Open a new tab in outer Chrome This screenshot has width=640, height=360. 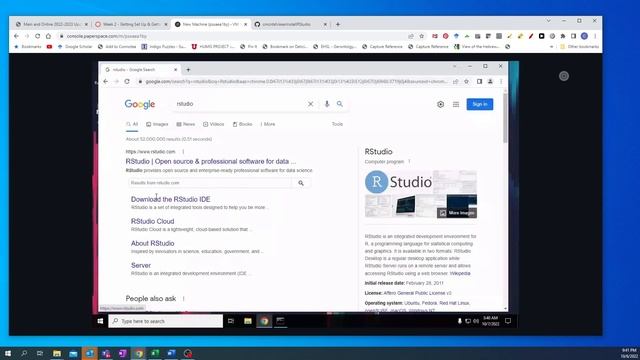pyautogui.click(x=338, y=24)
